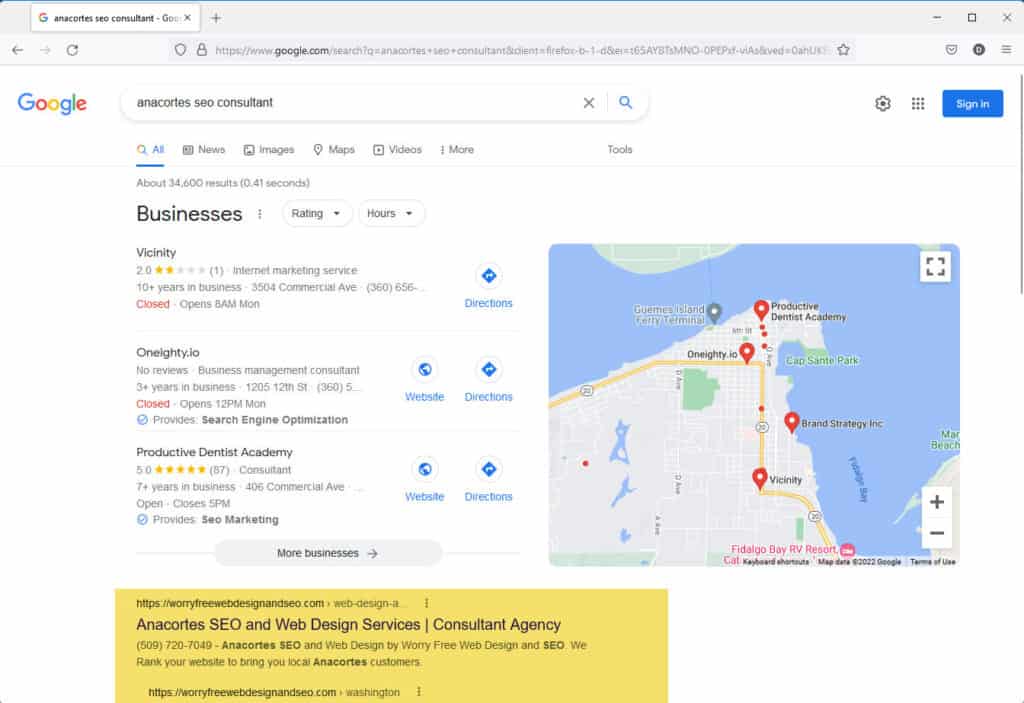Open the Google apps grid
Screen dimensions: 1024x703
pyautogui.click(x=918, y=103)
